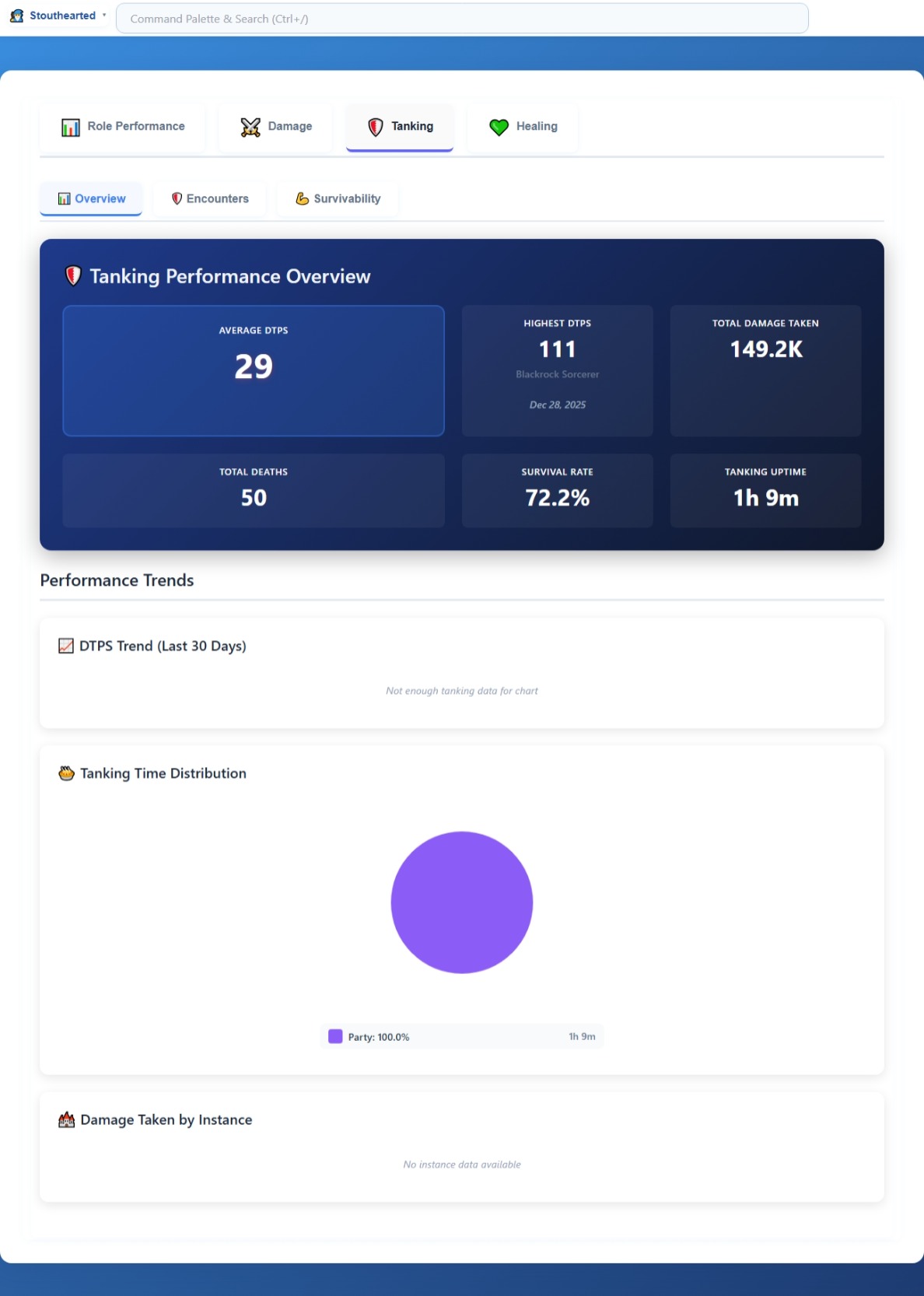Select the Total Deaths stat card
Image resolution: width=924 pixels, height=1296 pixels.
click(254, 490)
